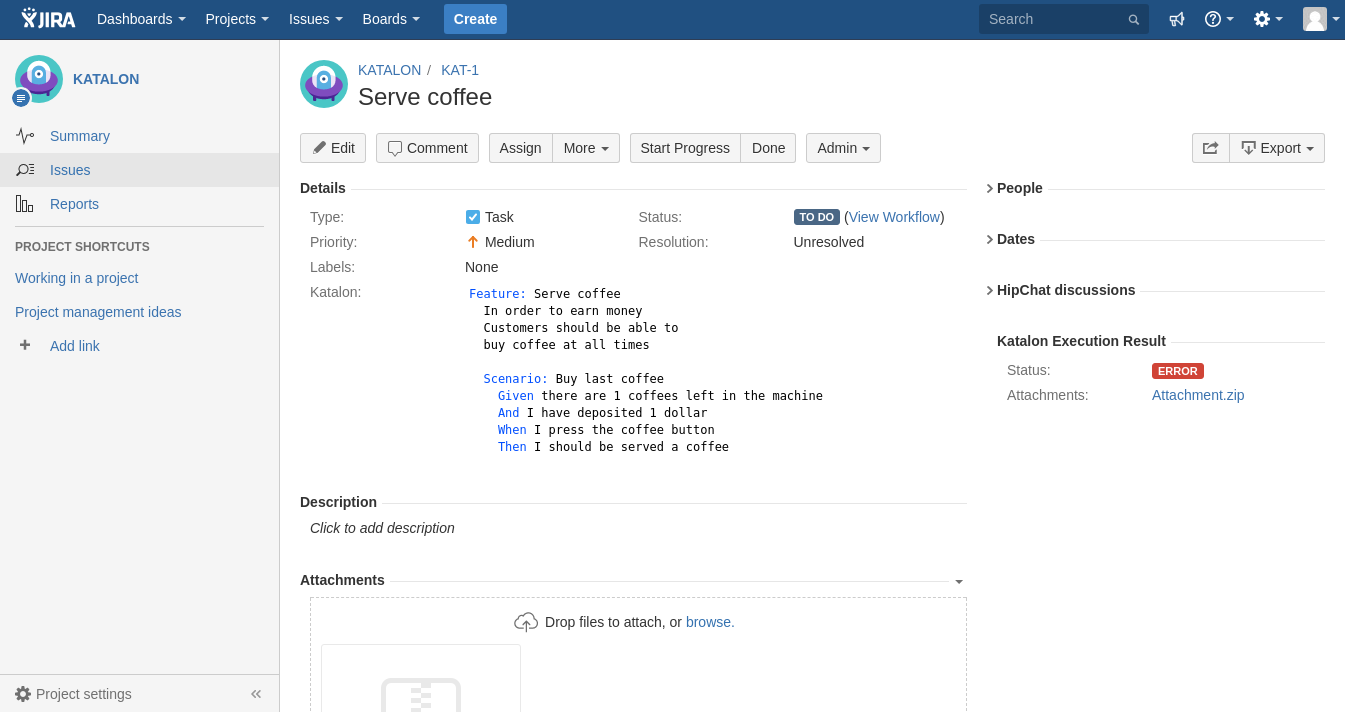Click the Details section heading
1345x712 pixels.
coord(323,188)
